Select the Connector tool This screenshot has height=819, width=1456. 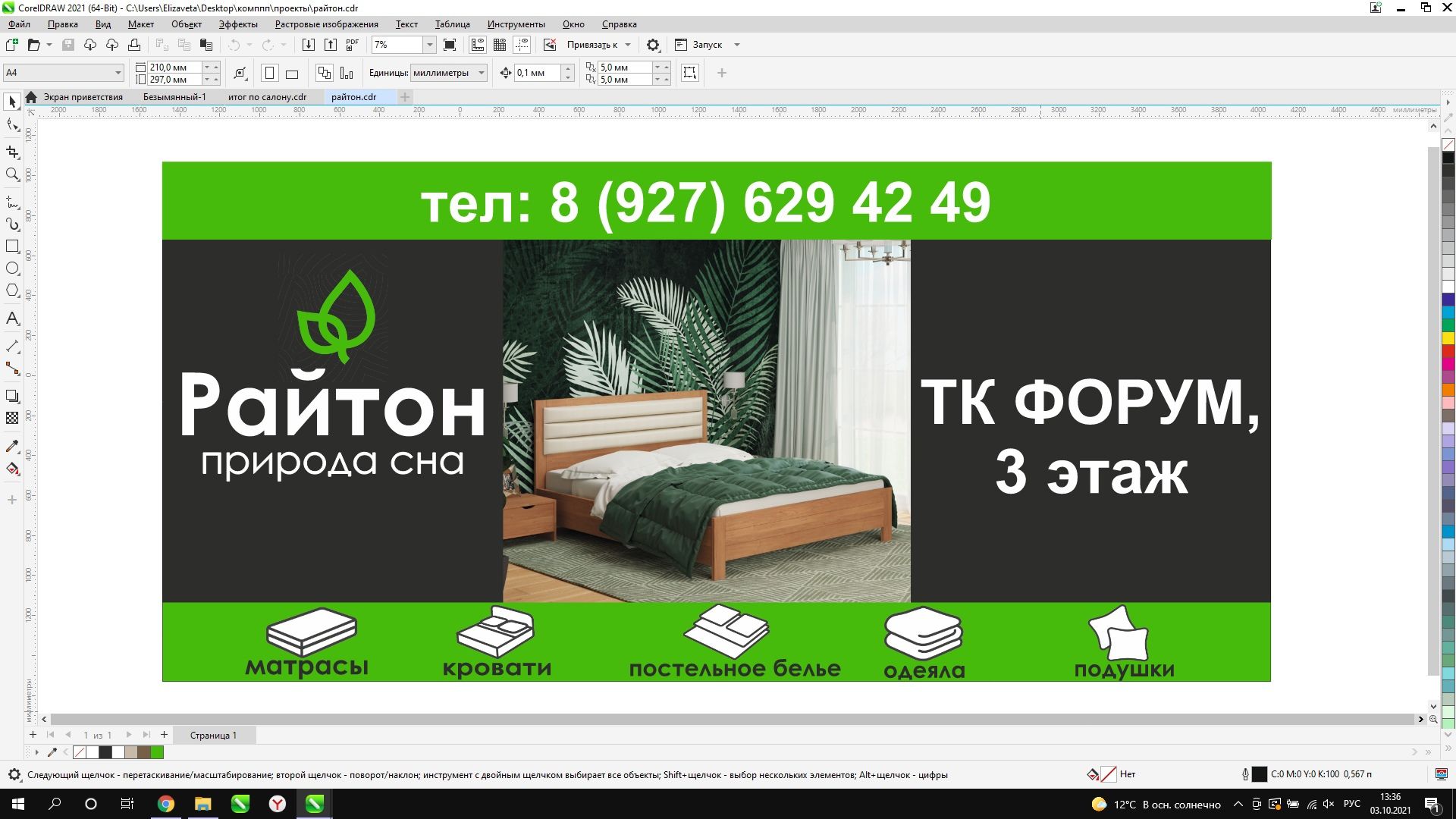(12, 369)
